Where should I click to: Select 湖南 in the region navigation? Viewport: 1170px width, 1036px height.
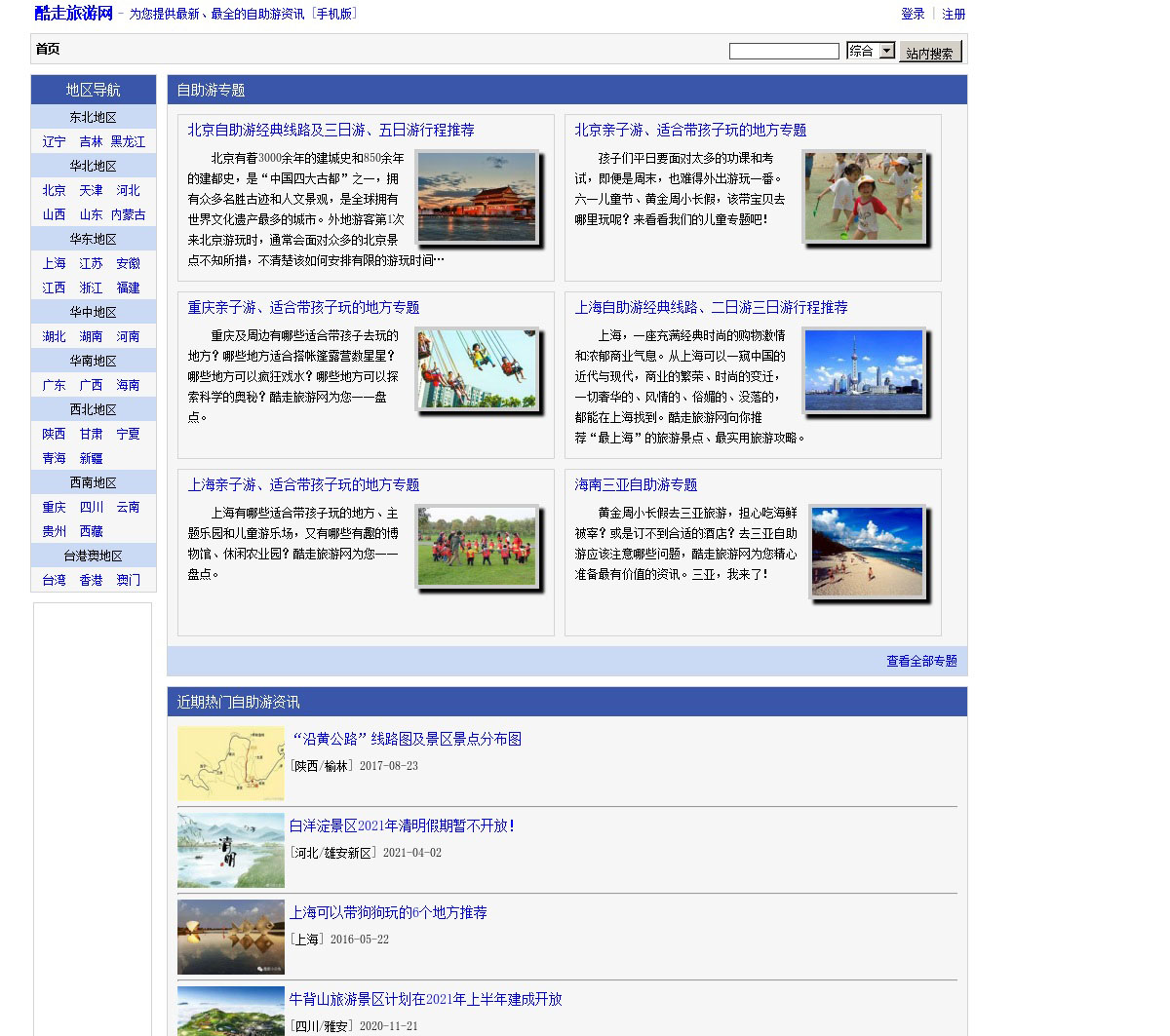pyautogui.click(x=91, y=336)
